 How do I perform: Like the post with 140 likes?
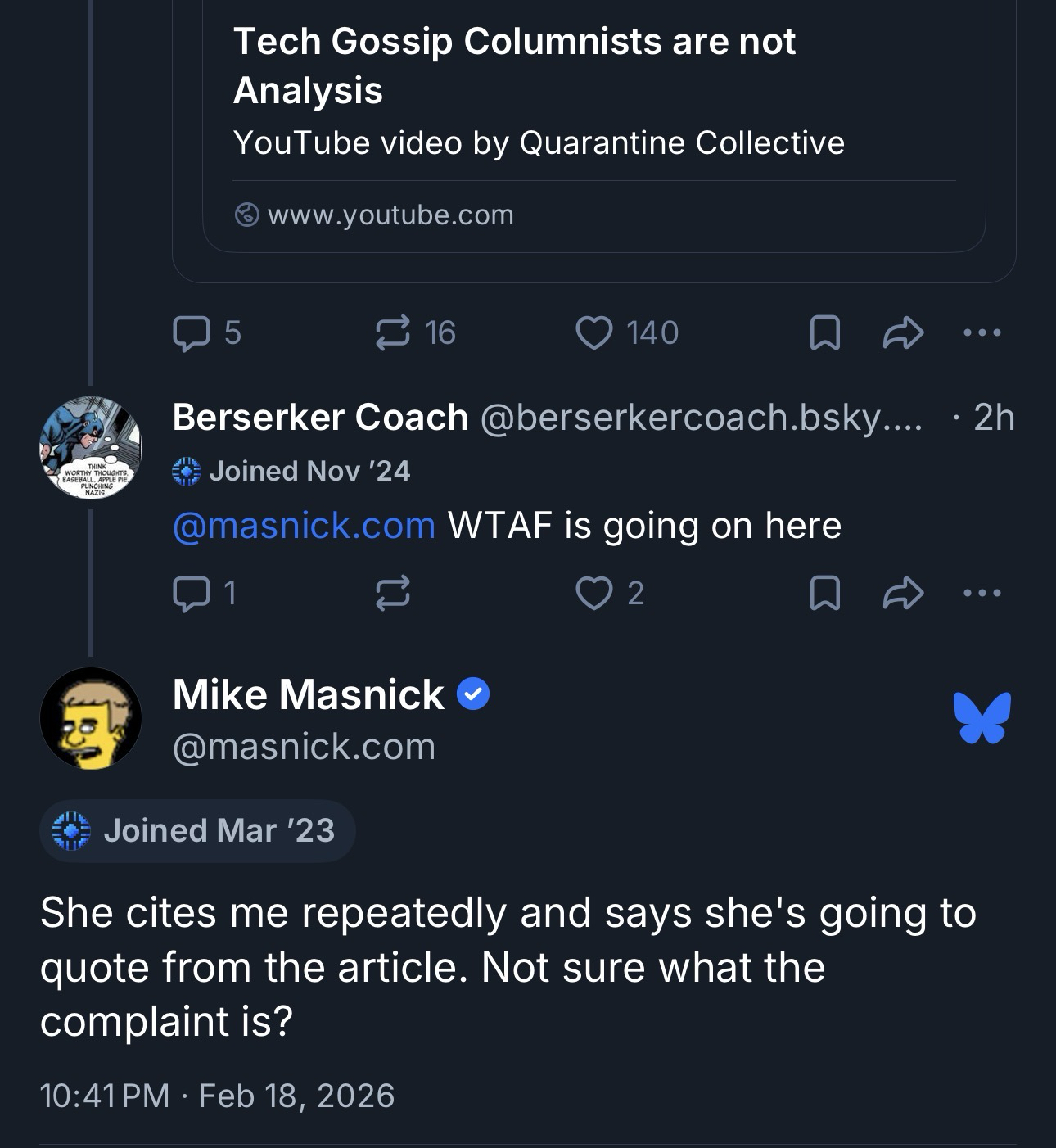point(594,333)
